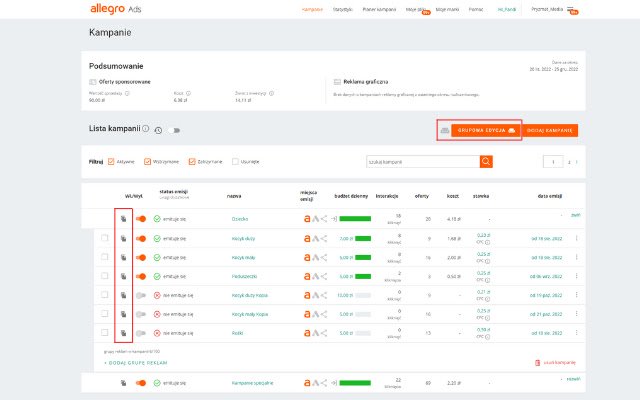Screen dimensions: 640x400
Task: Open the options menu for Kocyk mały
Action: 576,257
